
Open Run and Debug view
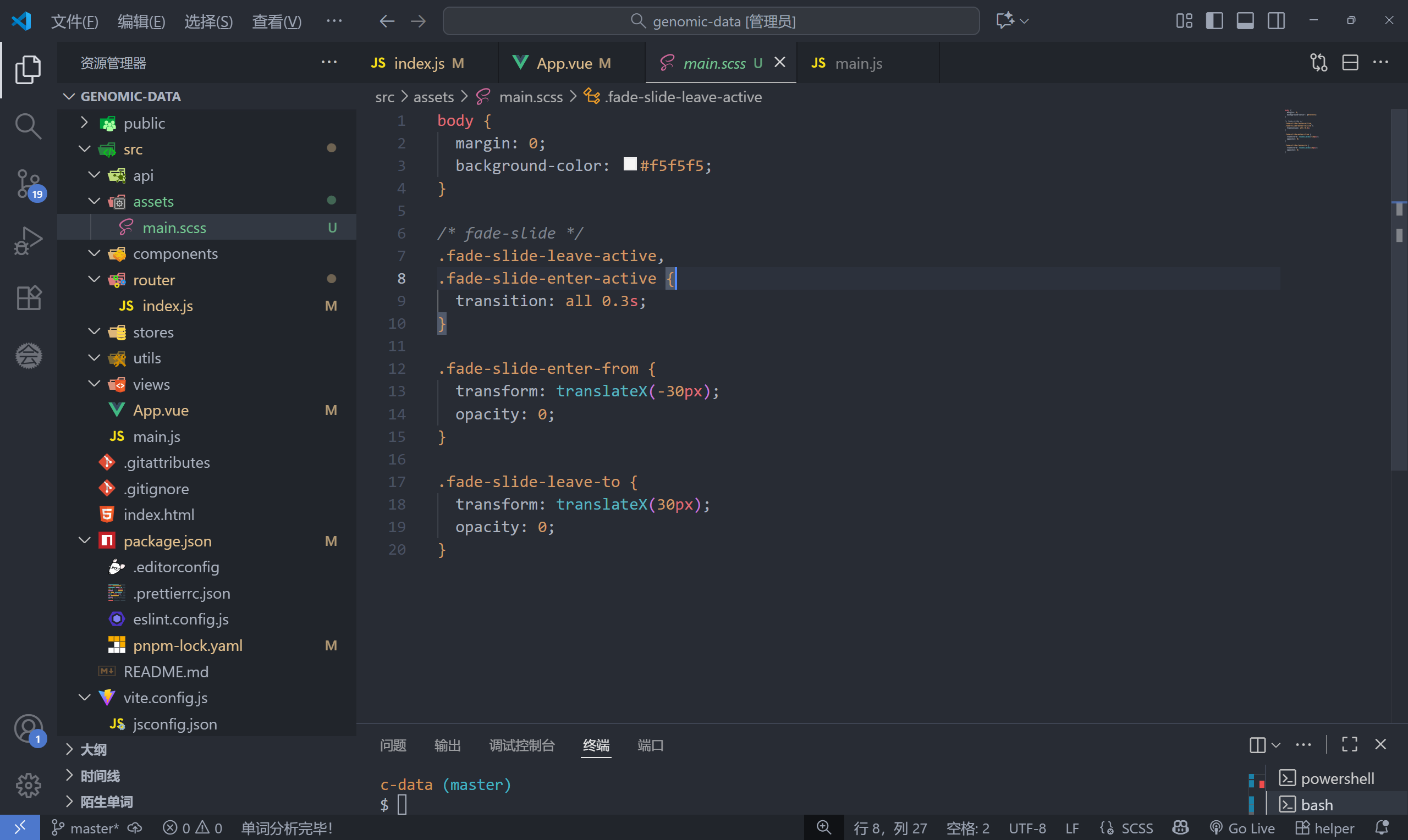tap(28, 241)
